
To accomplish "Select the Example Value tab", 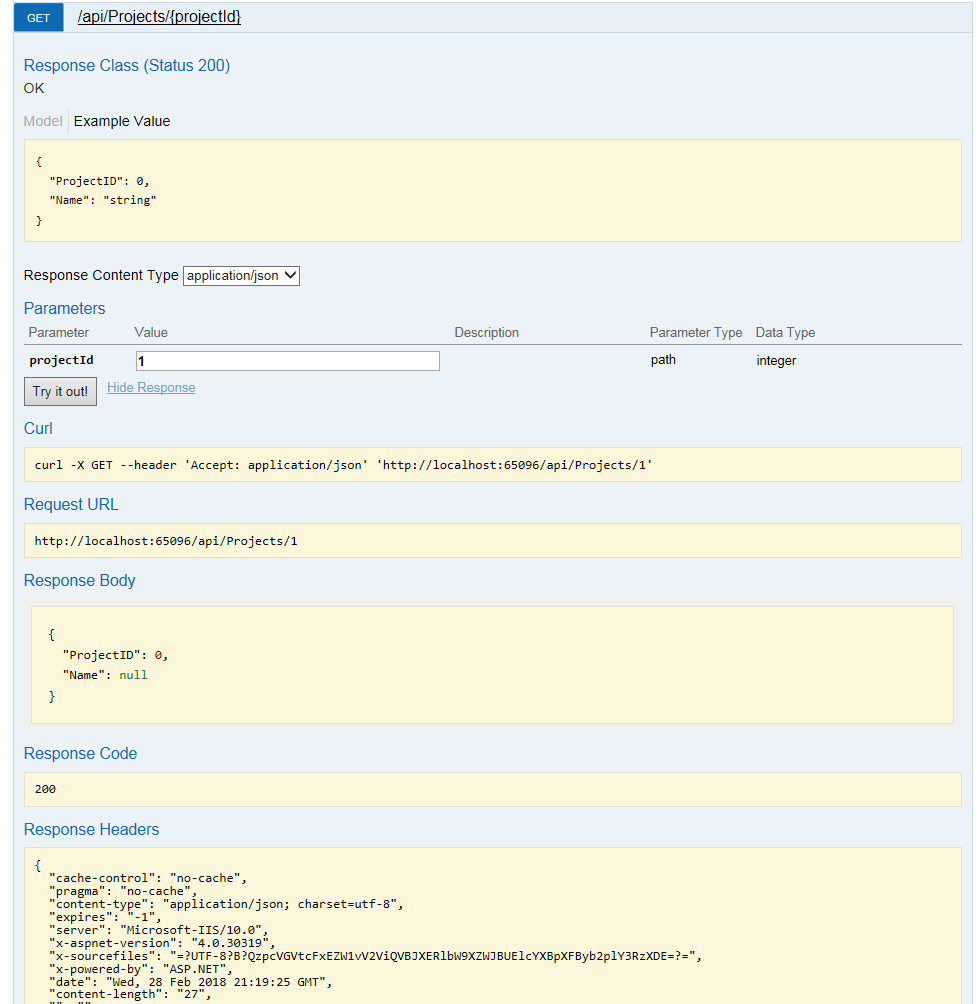I will 122,121.
